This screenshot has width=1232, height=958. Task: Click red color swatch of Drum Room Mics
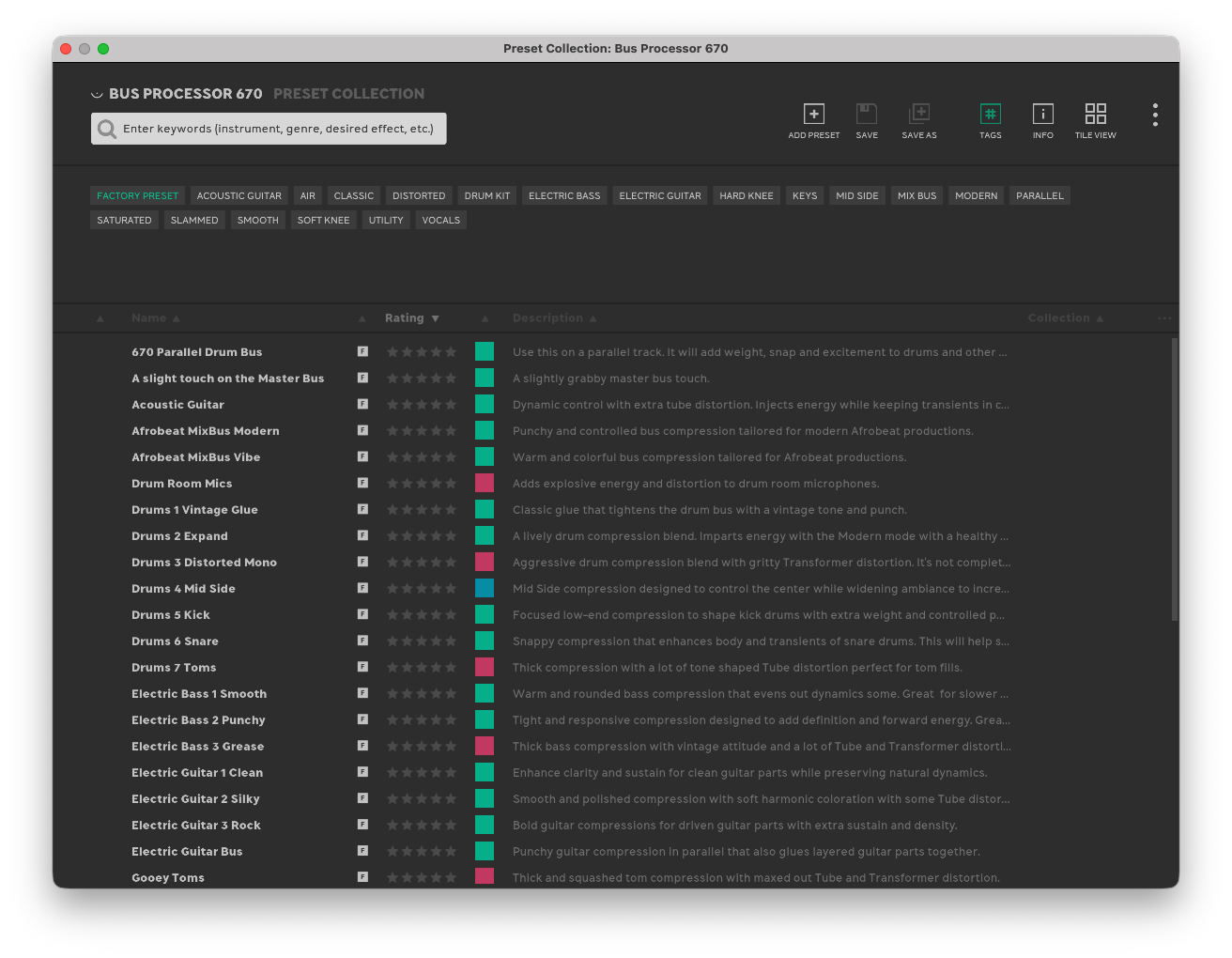[x=485, y=483]
